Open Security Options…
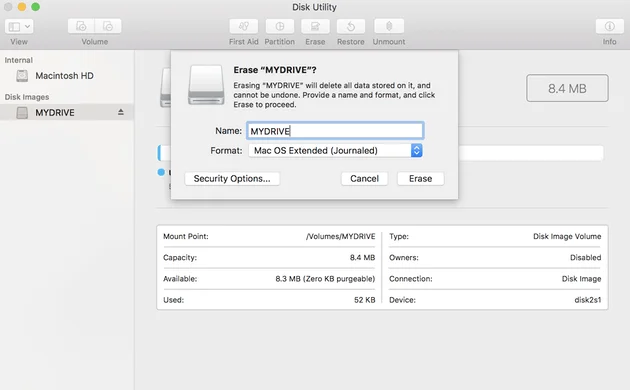Image resolution: width=630 pixels, height=390 pixels. [232, 179]
